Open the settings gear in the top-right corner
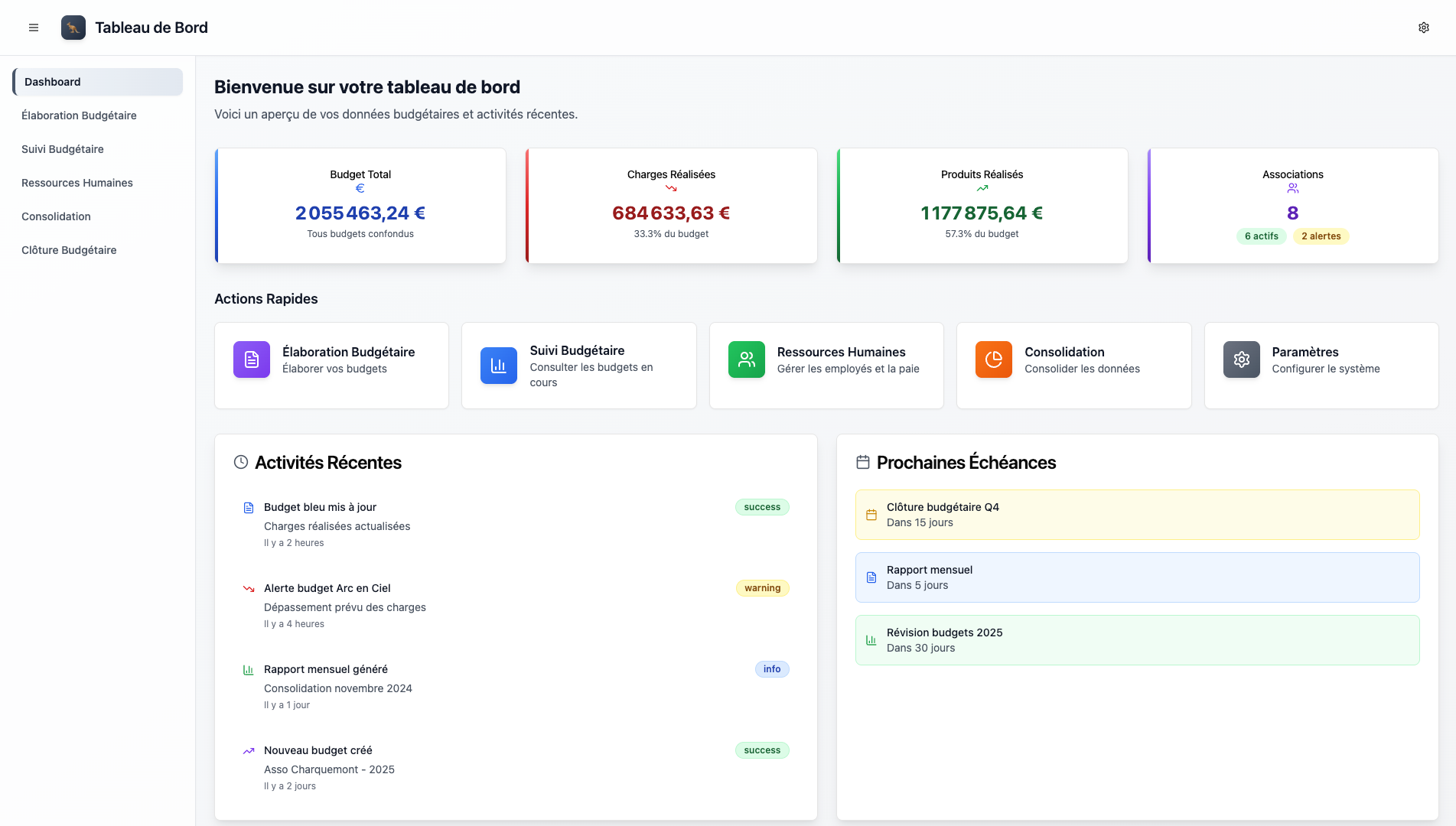This screenshot has height=826, width=1456. coord(1423,27)
